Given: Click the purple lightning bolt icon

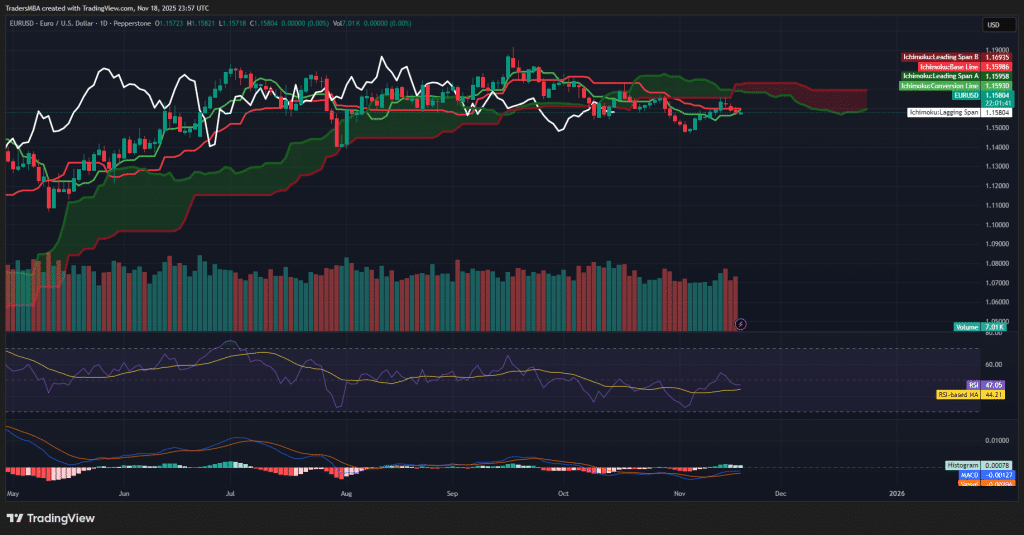Looking at the screenshot, I should 741,324.
